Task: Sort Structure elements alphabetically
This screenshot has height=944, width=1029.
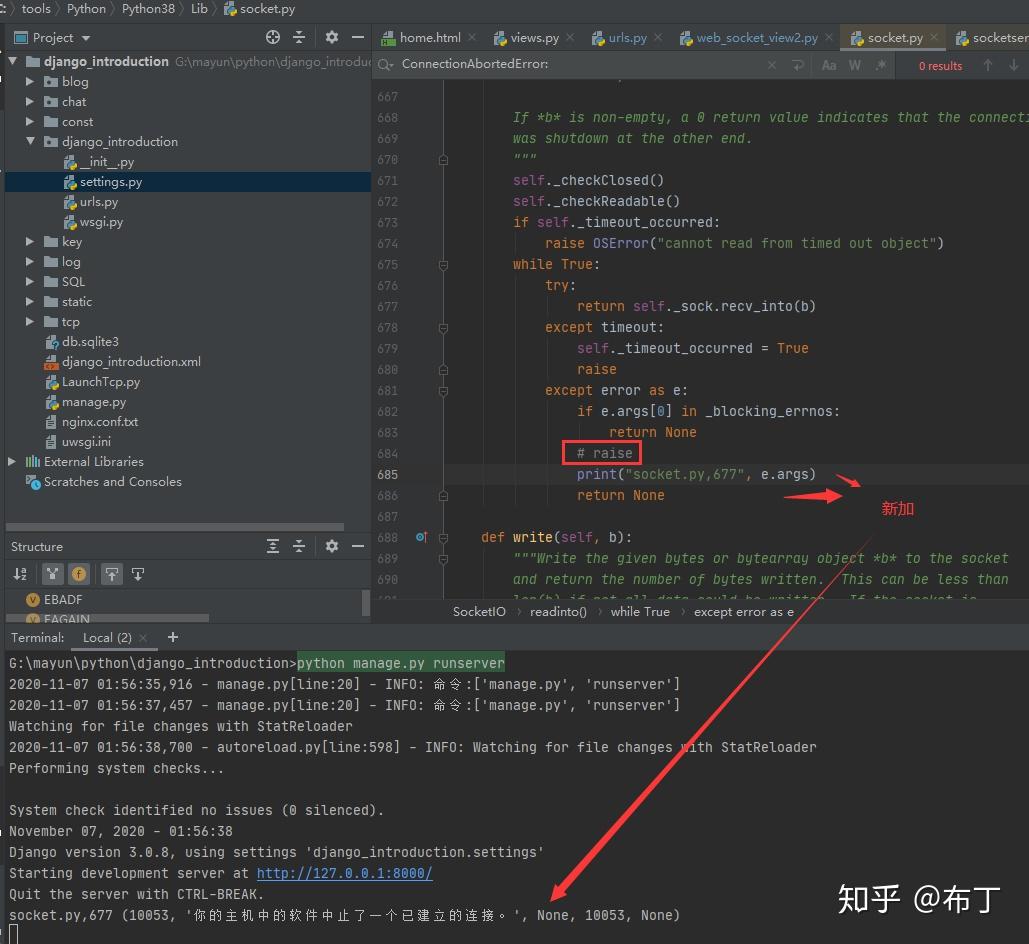Action: click(20, 573)
